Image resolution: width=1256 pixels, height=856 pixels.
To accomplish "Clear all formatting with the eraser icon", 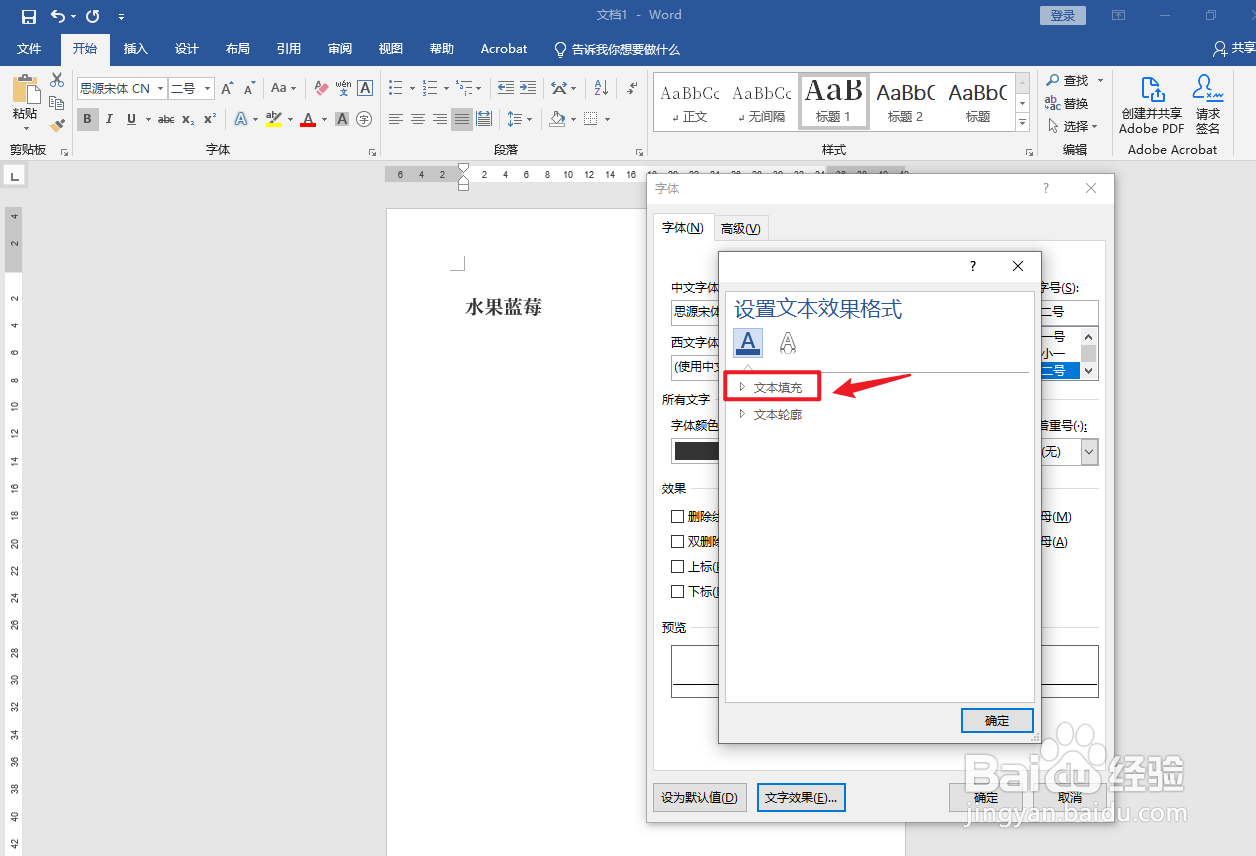I will [321, 89].
